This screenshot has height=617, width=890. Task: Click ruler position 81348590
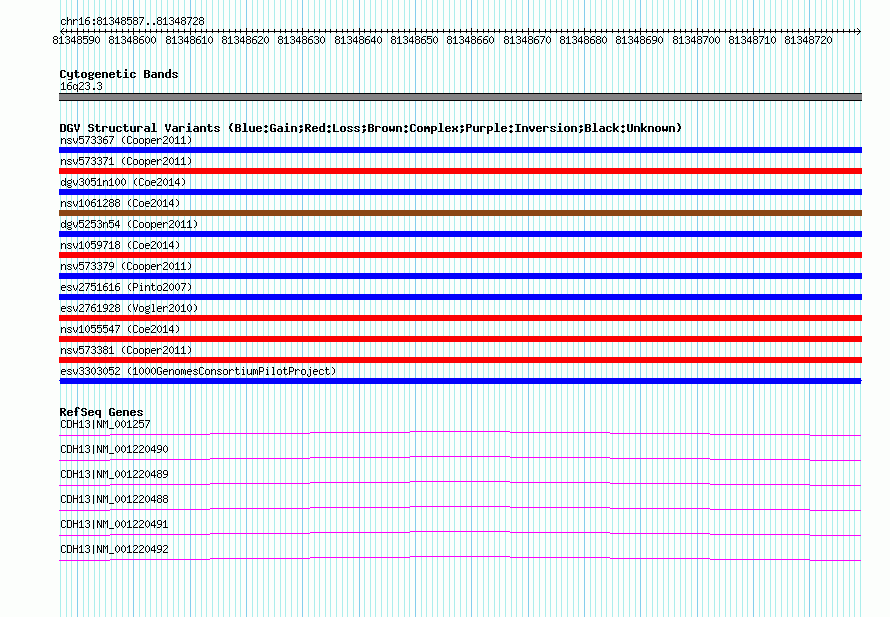[76, 40]
